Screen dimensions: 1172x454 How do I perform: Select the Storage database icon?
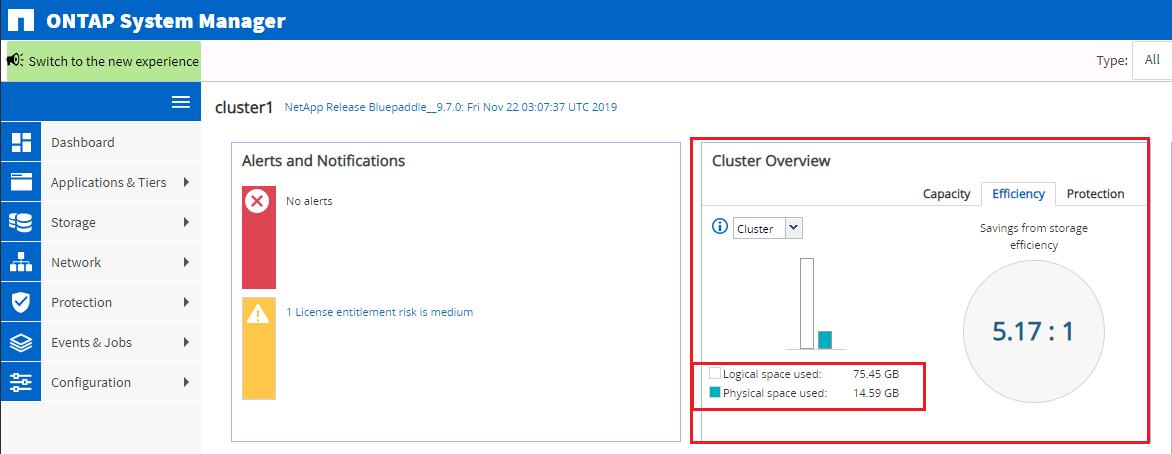click(21, 222)
